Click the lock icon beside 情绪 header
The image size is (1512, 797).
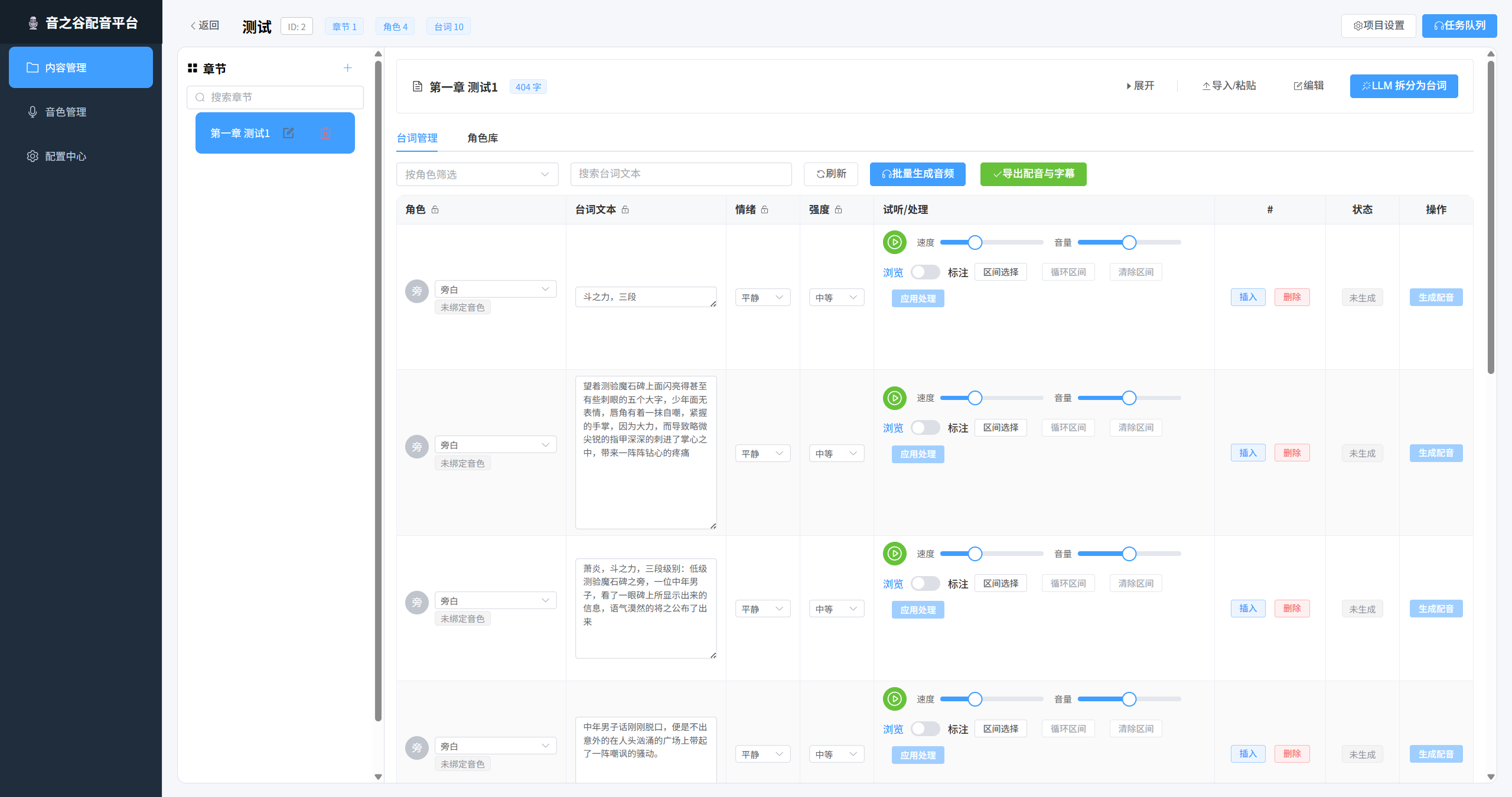[x=765, y=210]
